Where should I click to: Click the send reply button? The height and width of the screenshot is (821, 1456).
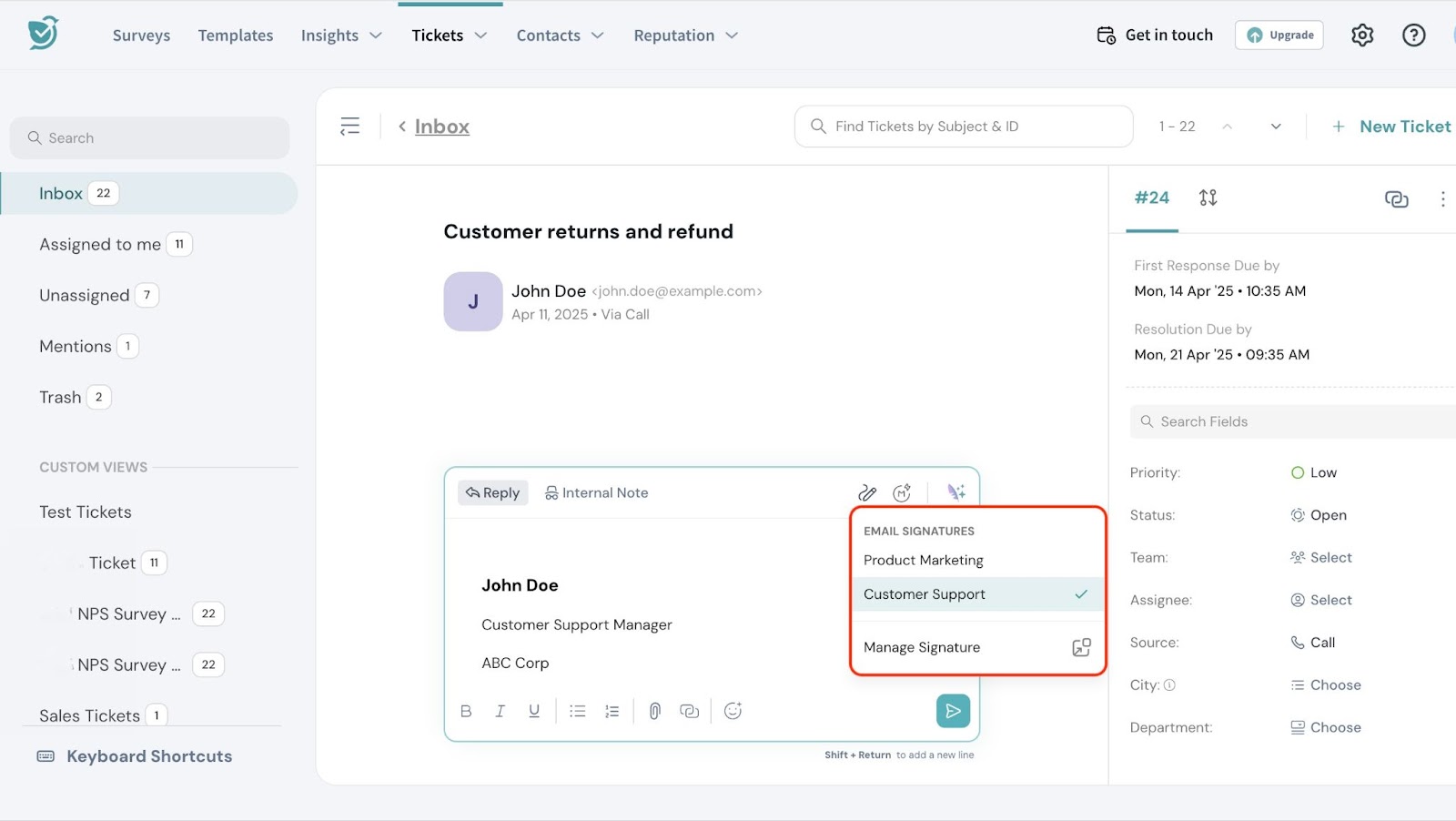click(953, 711)
